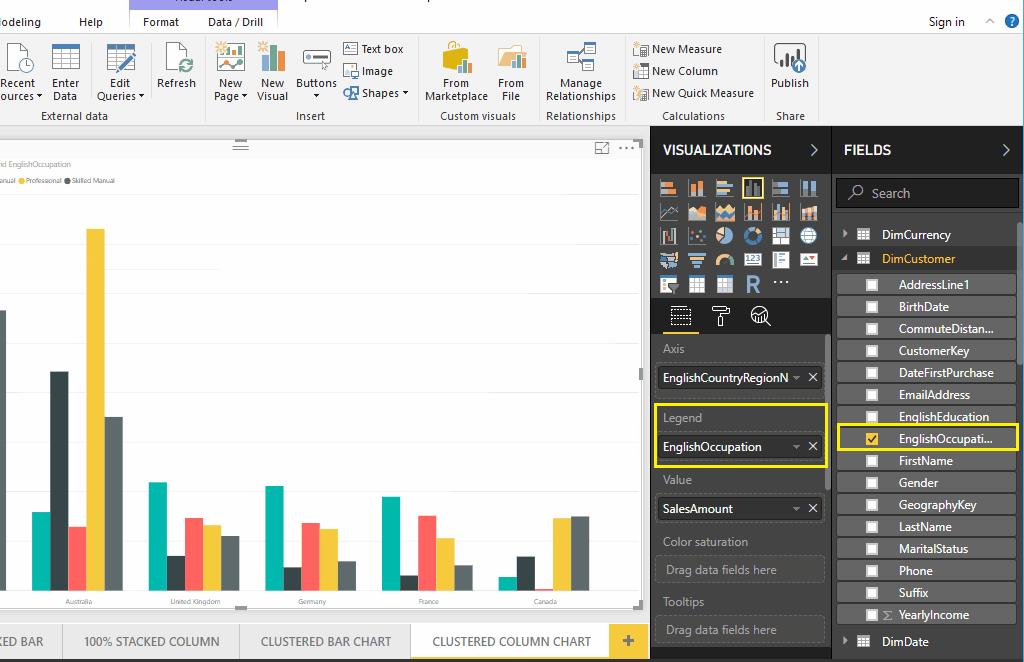Image resolution: width=1024 pixels, height=662 pixels.
Task: Select the funnel chart visualization
Action: click(696, 260)
